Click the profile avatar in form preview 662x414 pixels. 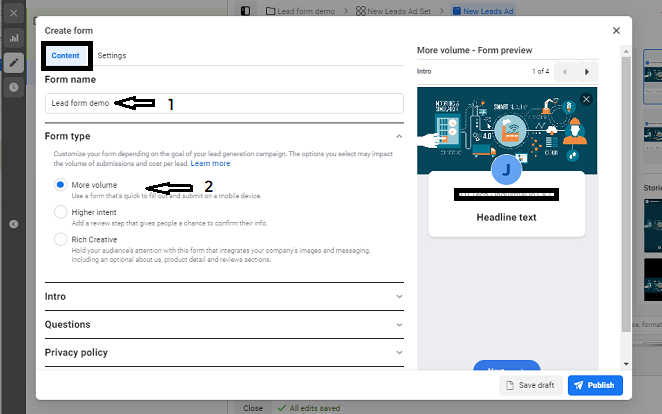tap(506, 170)
